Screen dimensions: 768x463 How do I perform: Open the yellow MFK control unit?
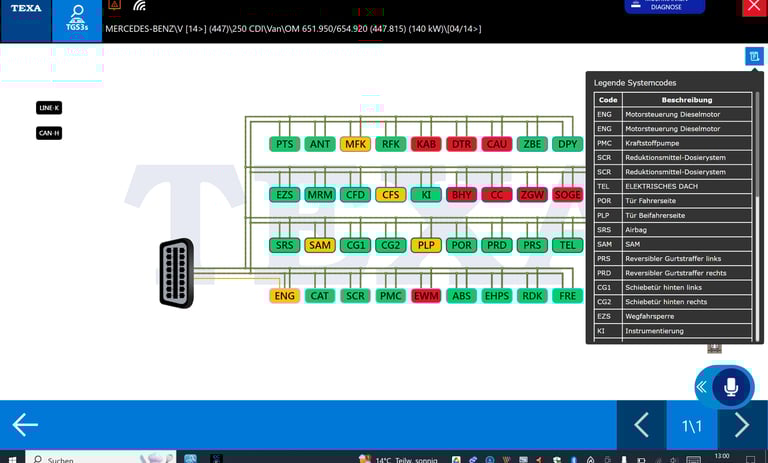(355, 144)
